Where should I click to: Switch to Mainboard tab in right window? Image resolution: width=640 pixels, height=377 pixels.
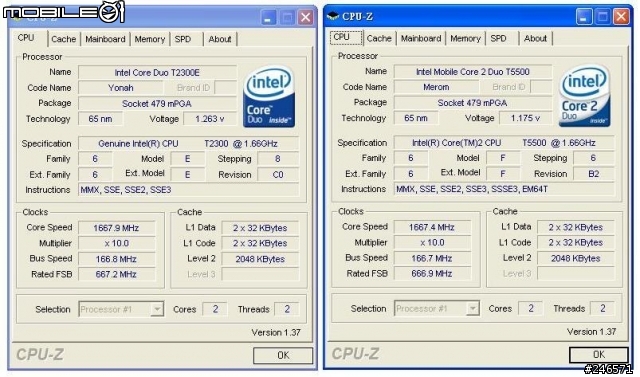click(x=421, y=38)
